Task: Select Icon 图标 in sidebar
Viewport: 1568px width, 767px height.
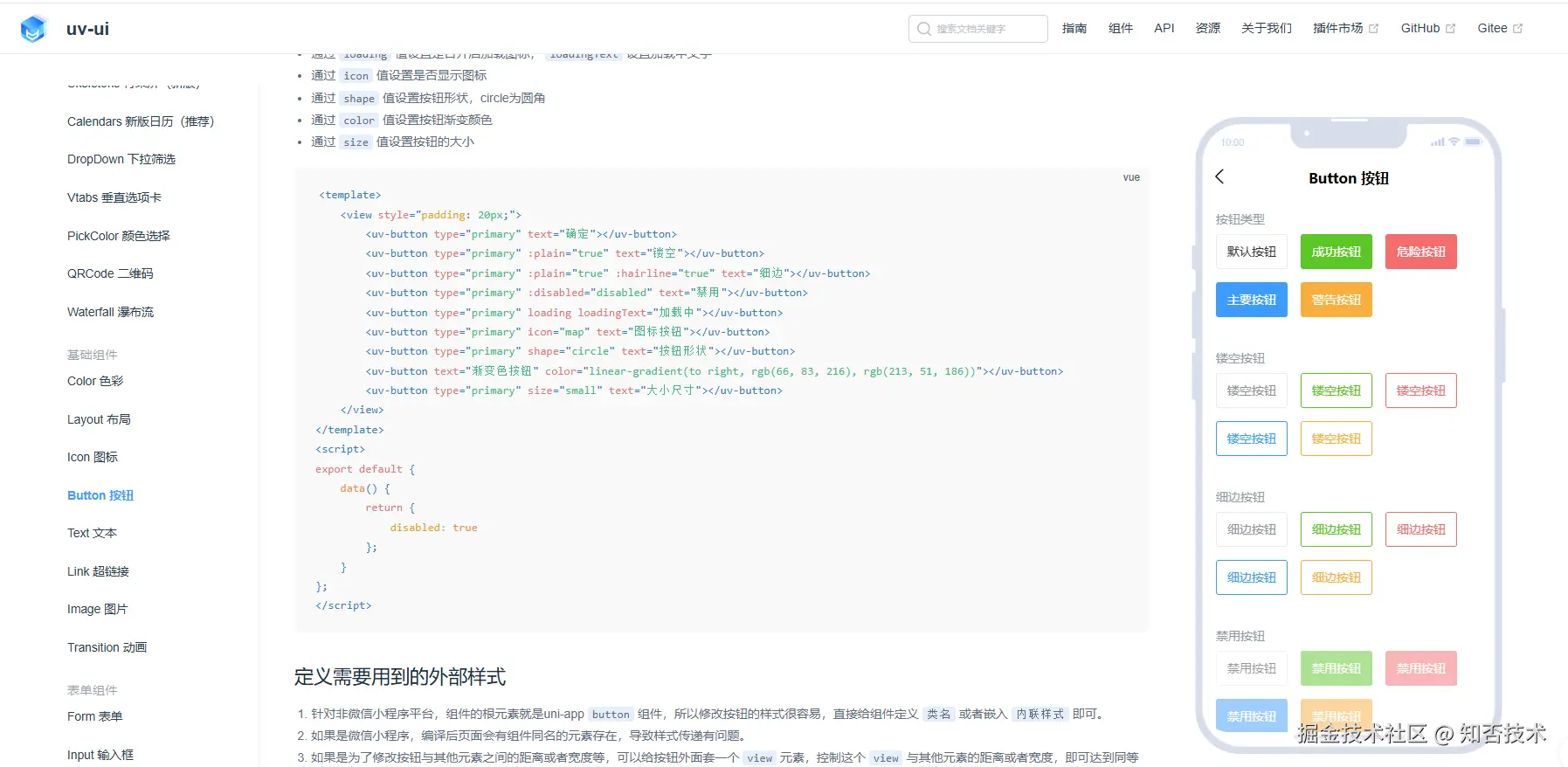Action: tap(93, 457)
